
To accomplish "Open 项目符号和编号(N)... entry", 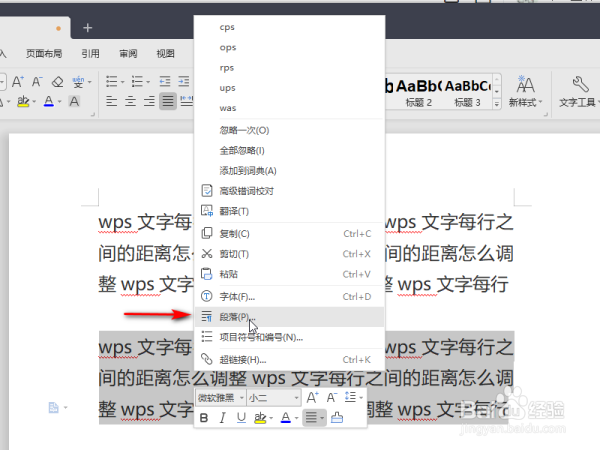I will tap(289, 337).
